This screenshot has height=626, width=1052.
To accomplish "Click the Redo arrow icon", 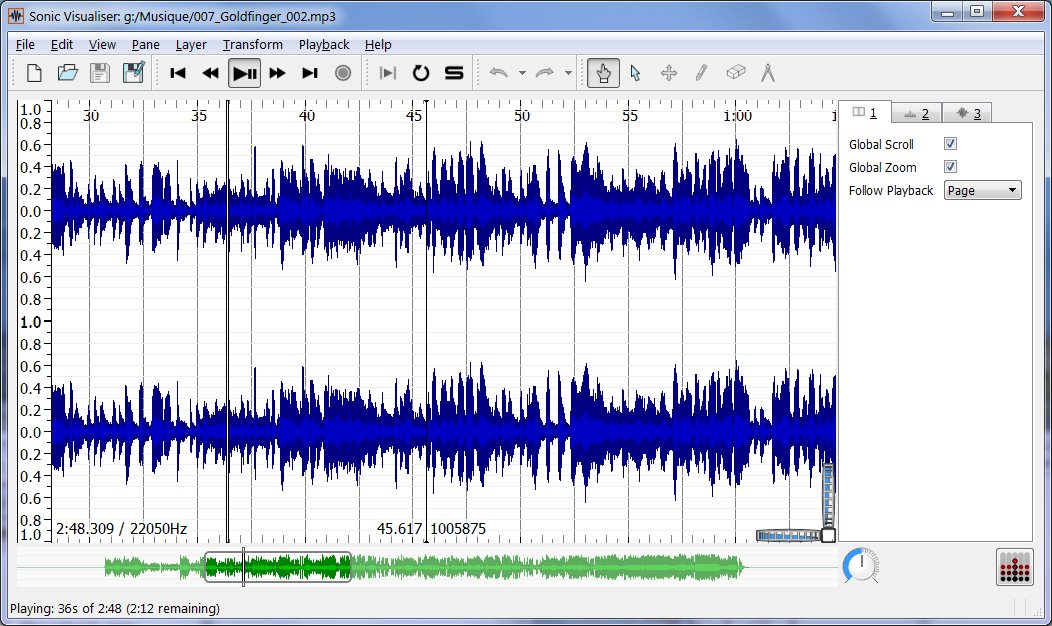I will click(x=545, y=72).
